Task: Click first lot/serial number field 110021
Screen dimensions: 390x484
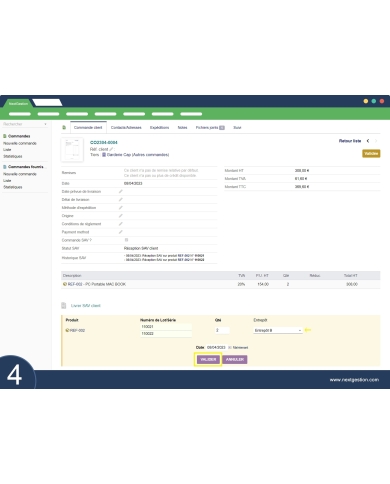Action: click(x=166, y=327)
